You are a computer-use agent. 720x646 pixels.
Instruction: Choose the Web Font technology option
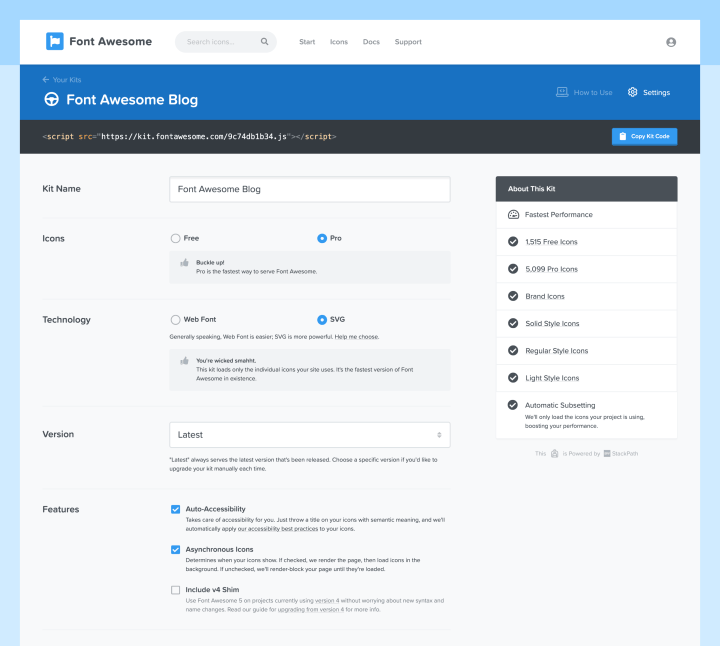coord(175,320)
